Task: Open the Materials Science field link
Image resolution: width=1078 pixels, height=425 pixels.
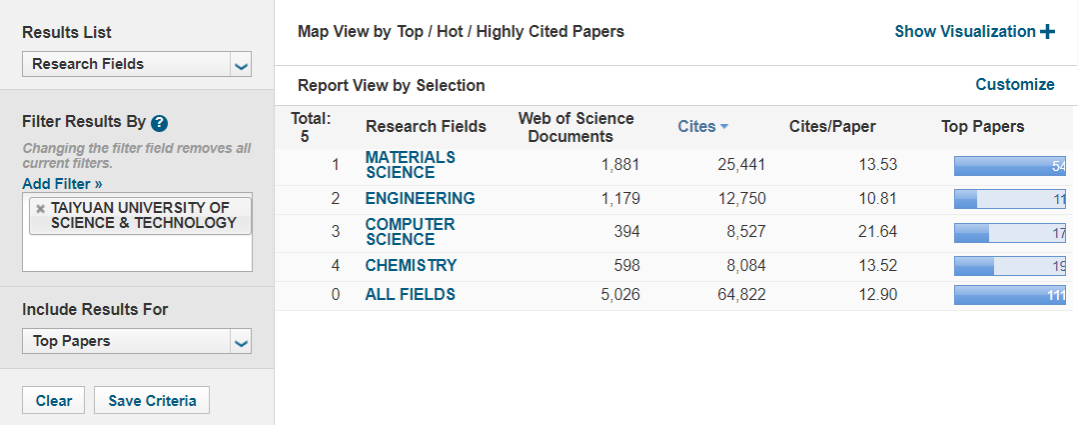Action: coord(410,165)
